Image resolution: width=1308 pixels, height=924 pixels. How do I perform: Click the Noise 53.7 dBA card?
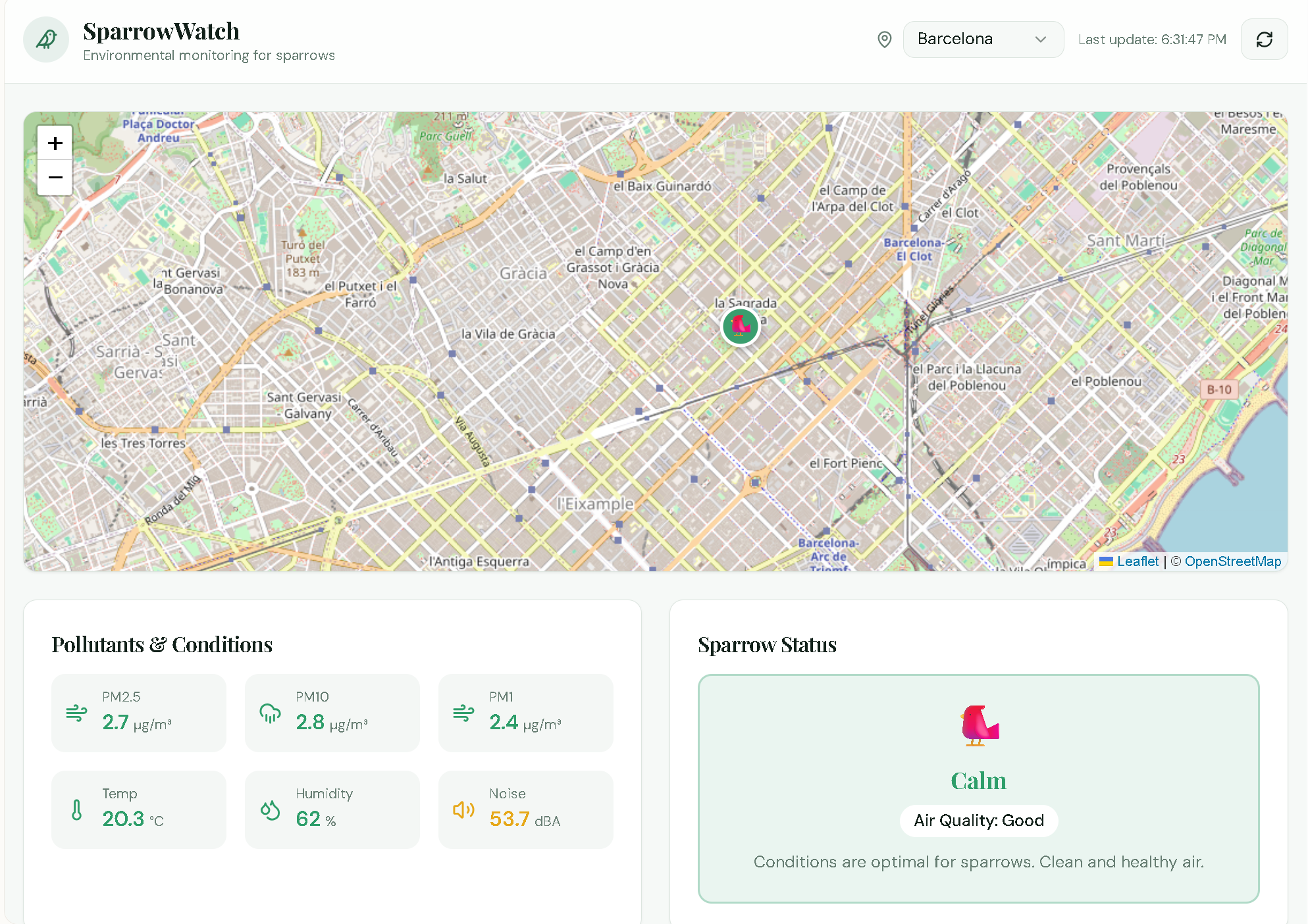525,809
